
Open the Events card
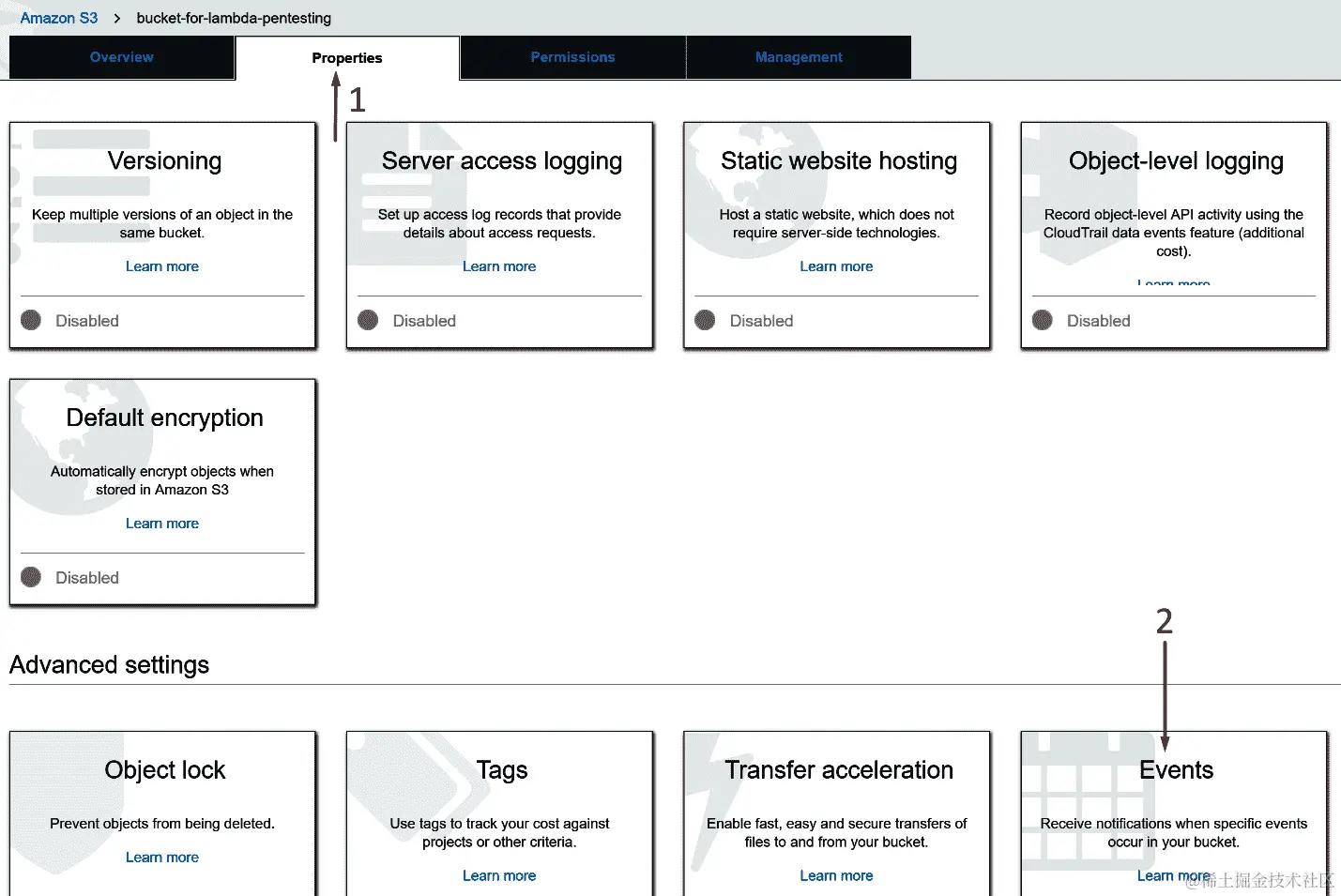coord(1174,813)
